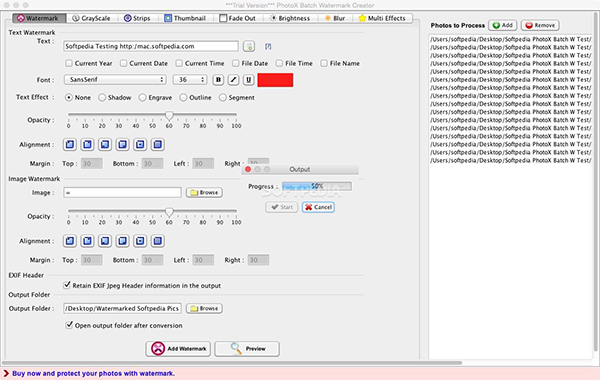The image size is (600, 380).
Task: Check the File Name option
Action: click(x=324, y=63)
